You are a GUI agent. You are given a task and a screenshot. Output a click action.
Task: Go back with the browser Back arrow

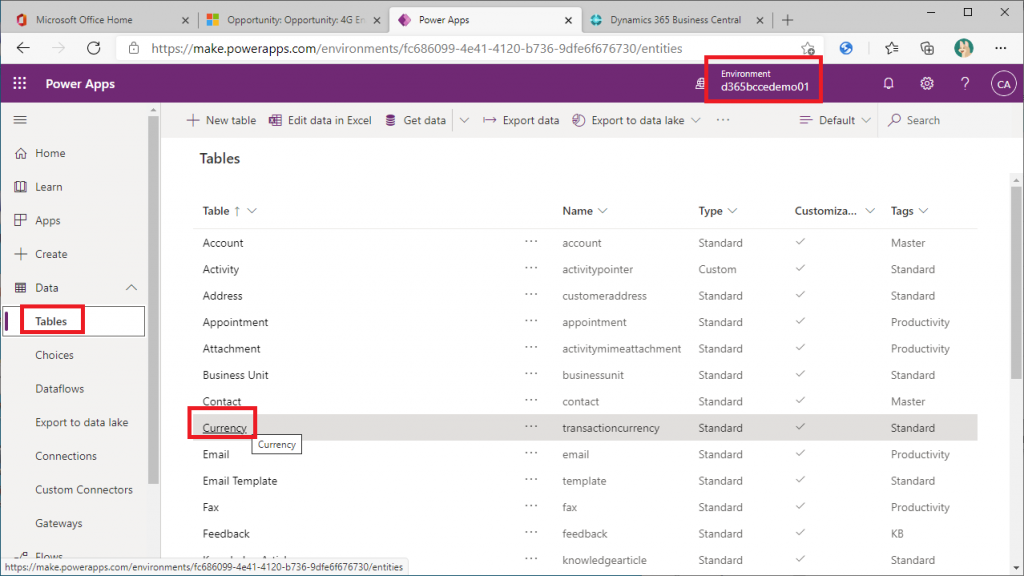tap(24, 48)
